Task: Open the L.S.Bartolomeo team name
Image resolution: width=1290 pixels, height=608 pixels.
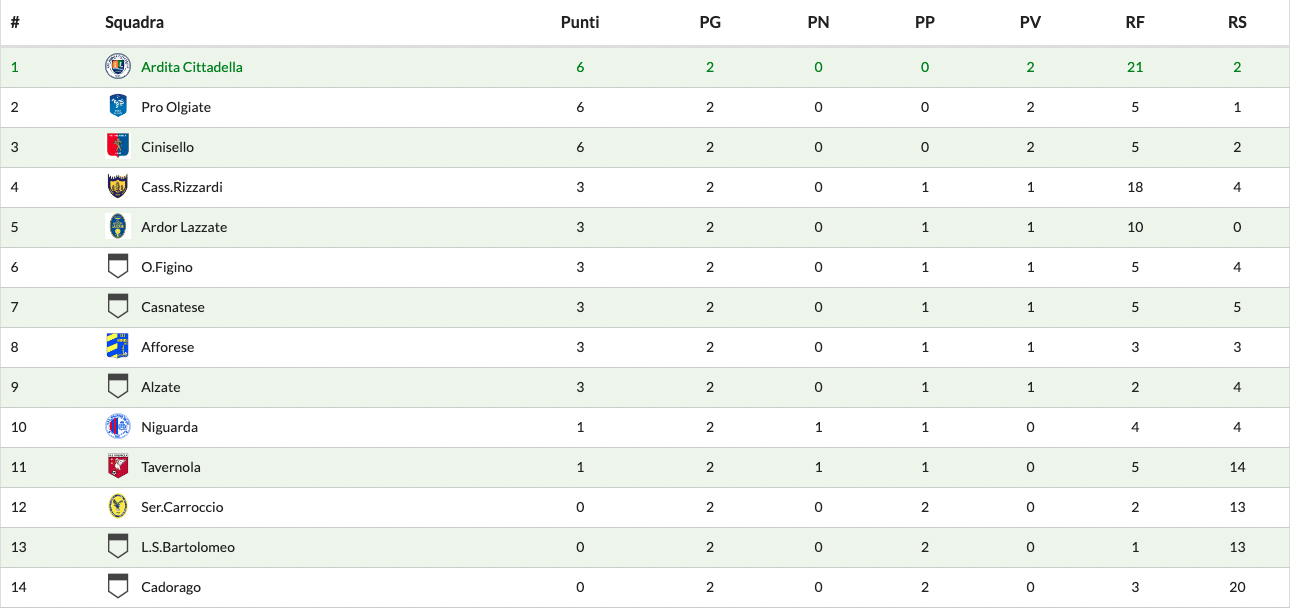Action: [188, 547]
